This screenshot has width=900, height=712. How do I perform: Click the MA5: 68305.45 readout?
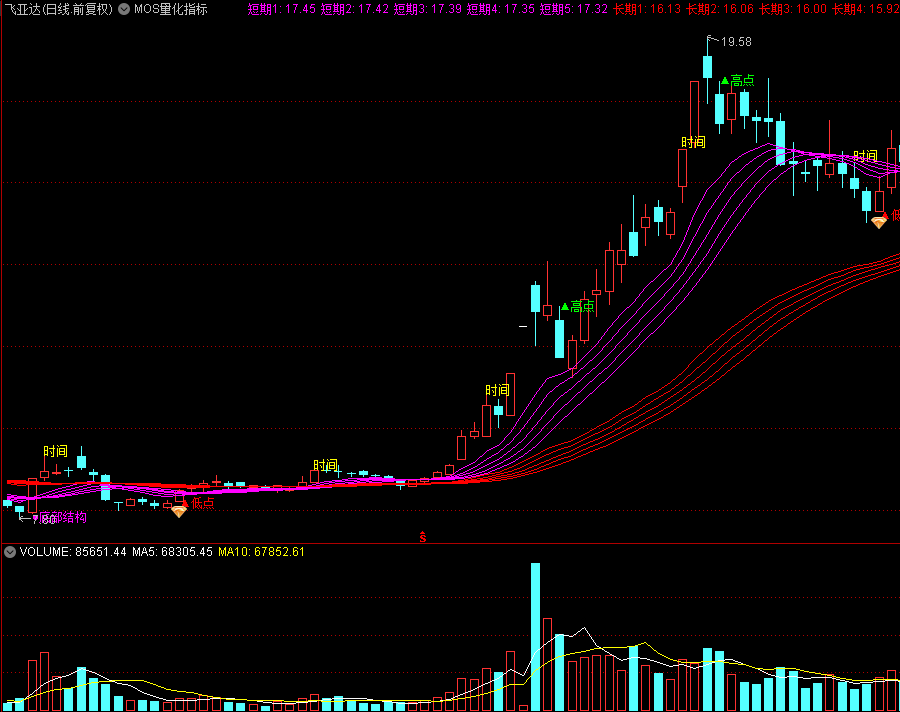172,552
